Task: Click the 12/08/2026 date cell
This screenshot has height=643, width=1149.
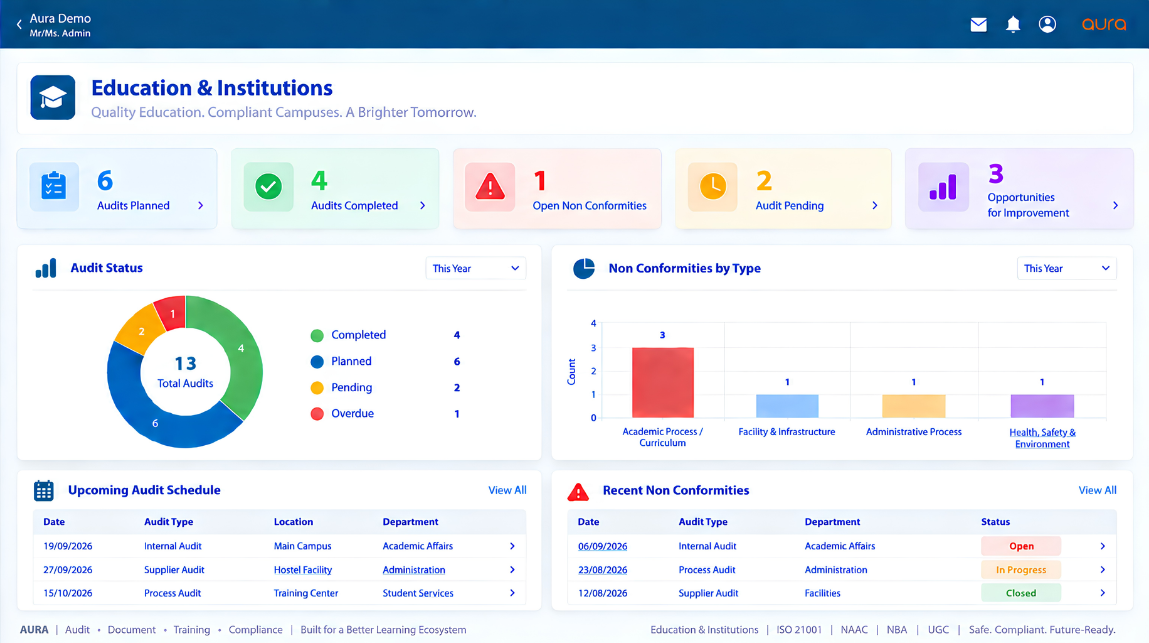Action: pos(602,593)
